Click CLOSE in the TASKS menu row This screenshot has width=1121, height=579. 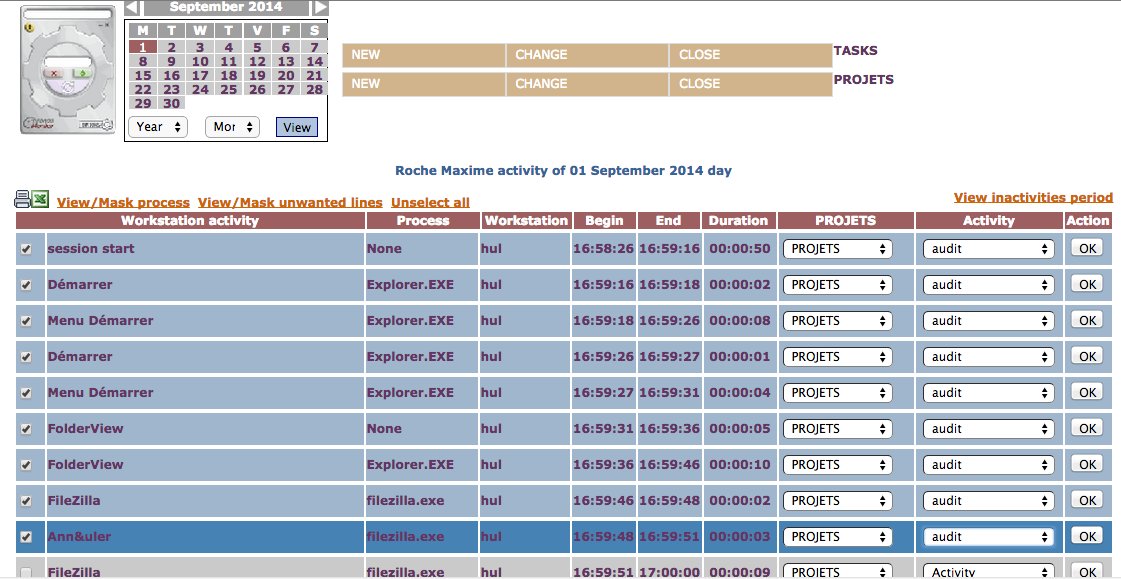coord(751,55)
